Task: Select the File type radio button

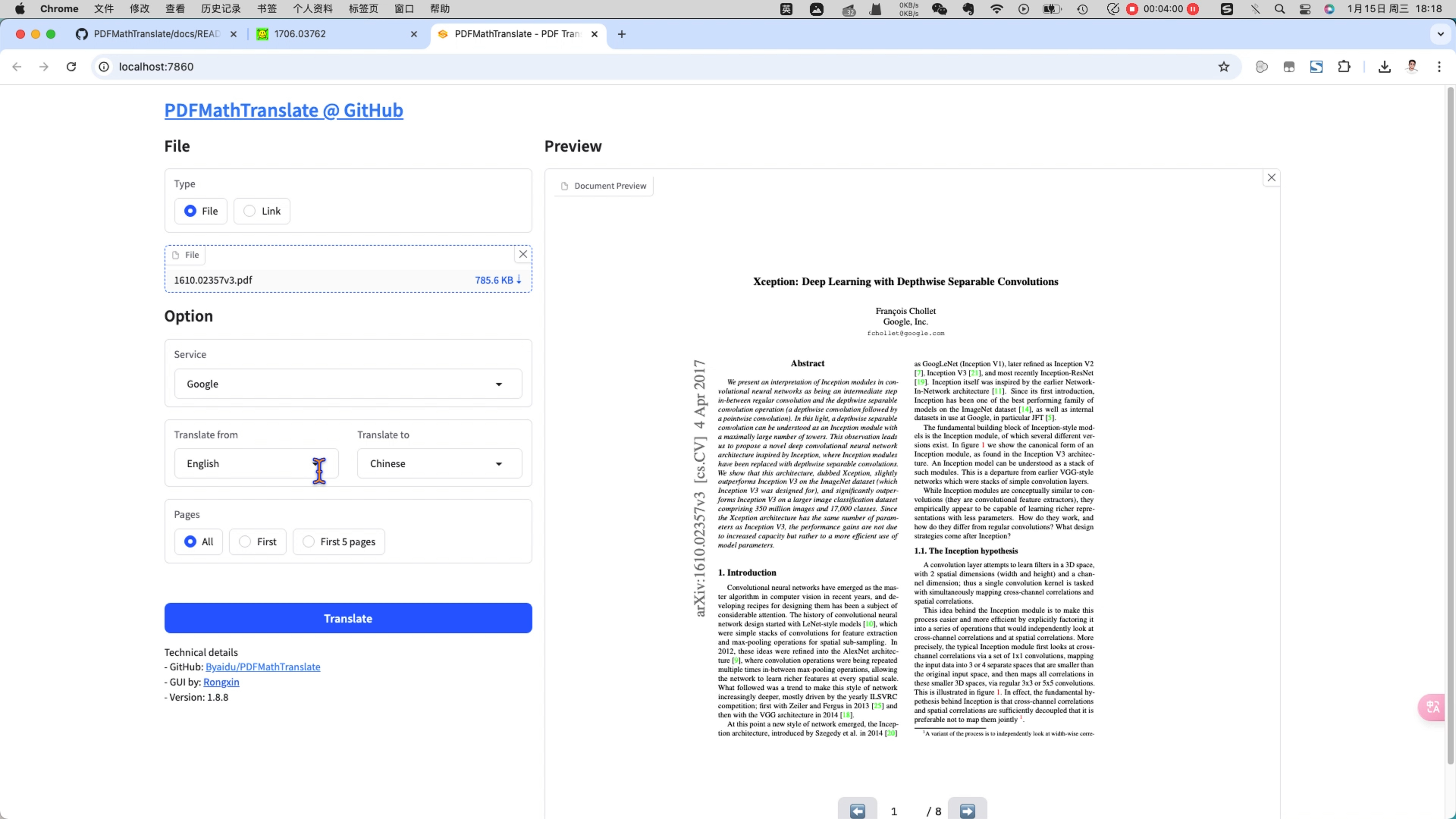Action: (x=201, y=211)
